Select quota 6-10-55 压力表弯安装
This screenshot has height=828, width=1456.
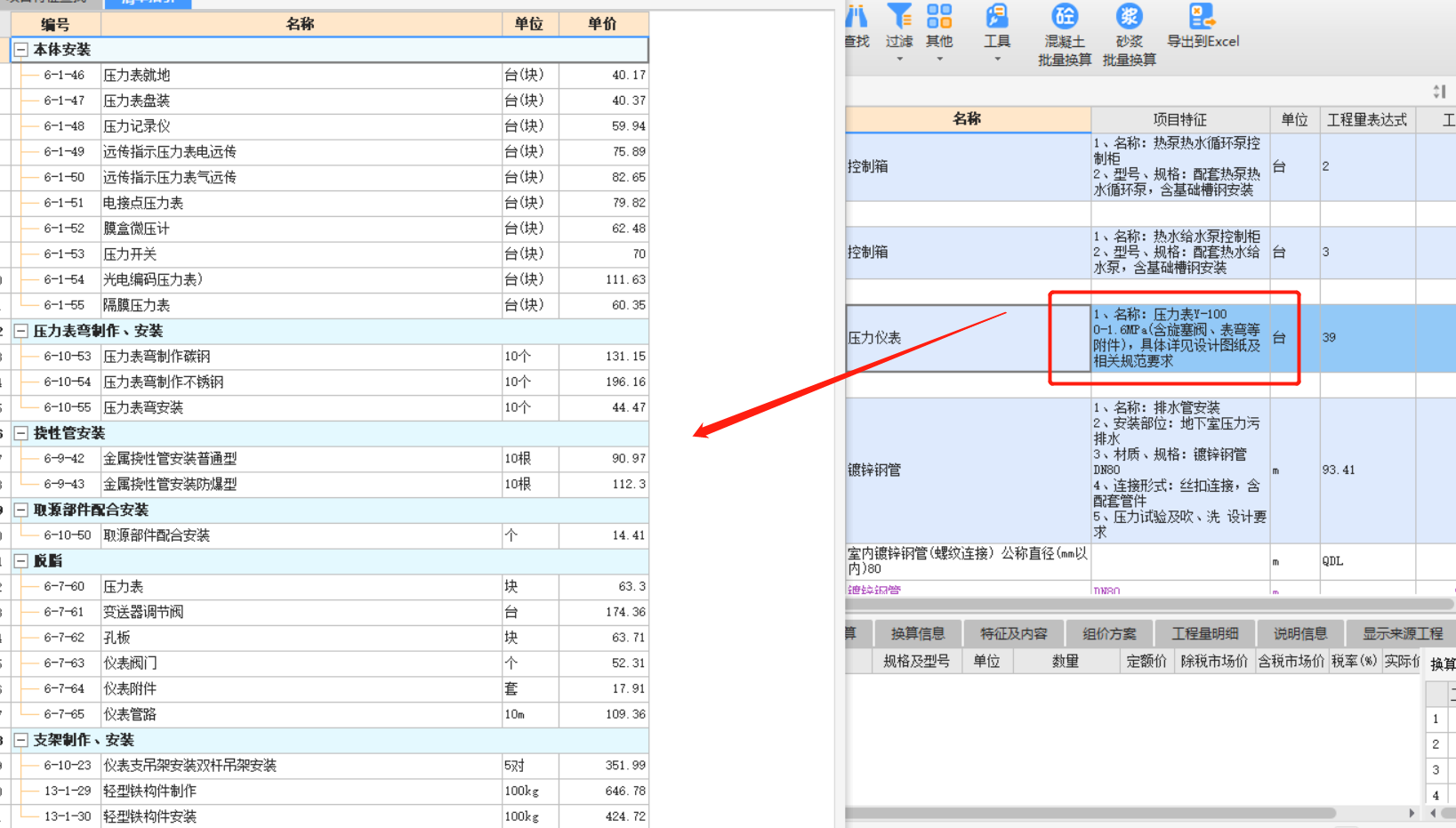click(329, 407)
